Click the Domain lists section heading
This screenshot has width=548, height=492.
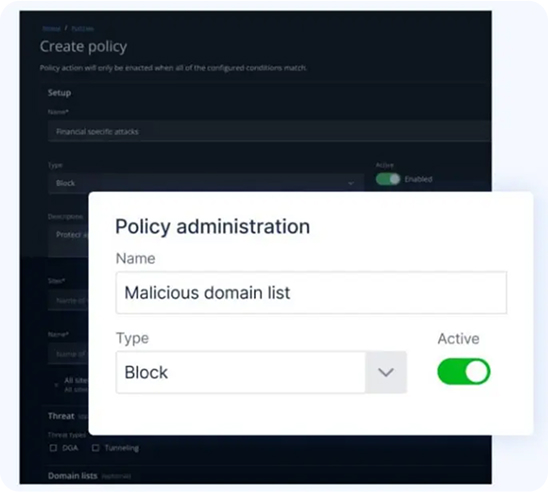coord(72,476)
